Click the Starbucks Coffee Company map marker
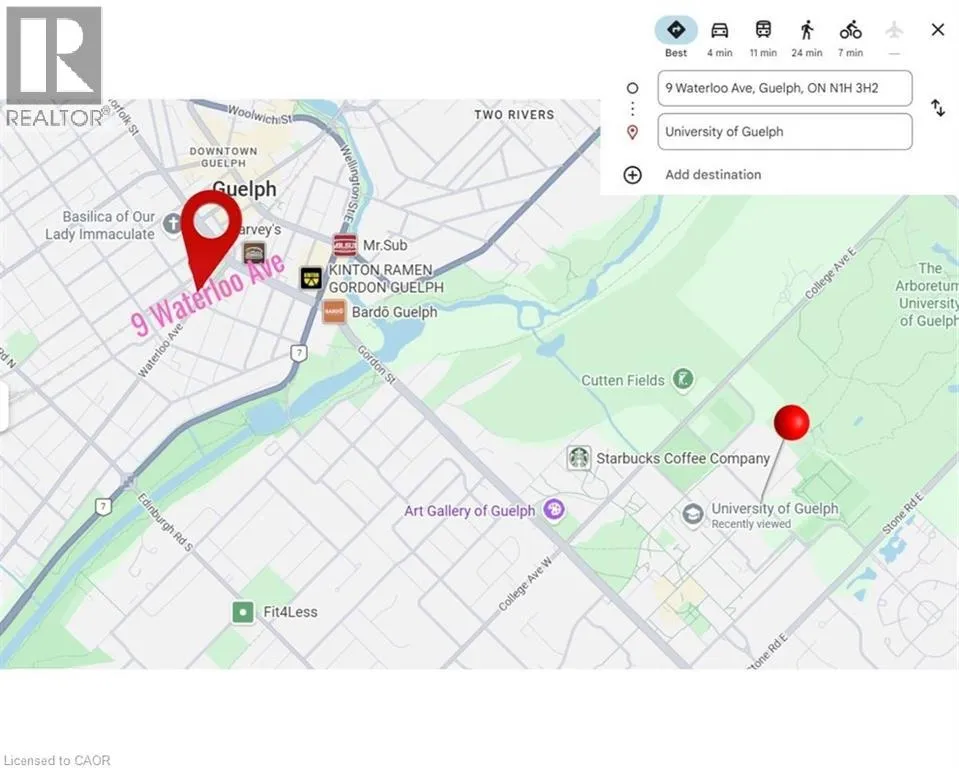Image resolution: width=959 pixels, height=768 pixels. point(578,458)
